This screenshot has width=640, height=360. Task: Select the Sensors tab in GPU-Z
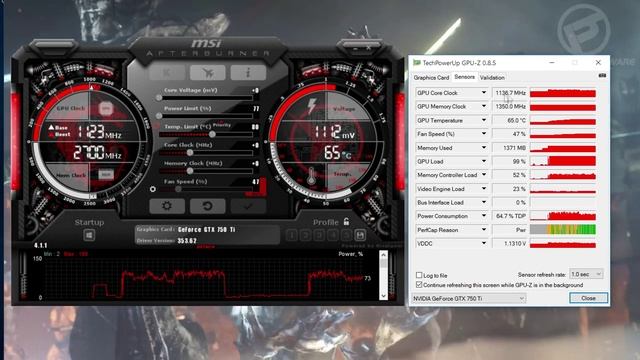click(464, 77)
